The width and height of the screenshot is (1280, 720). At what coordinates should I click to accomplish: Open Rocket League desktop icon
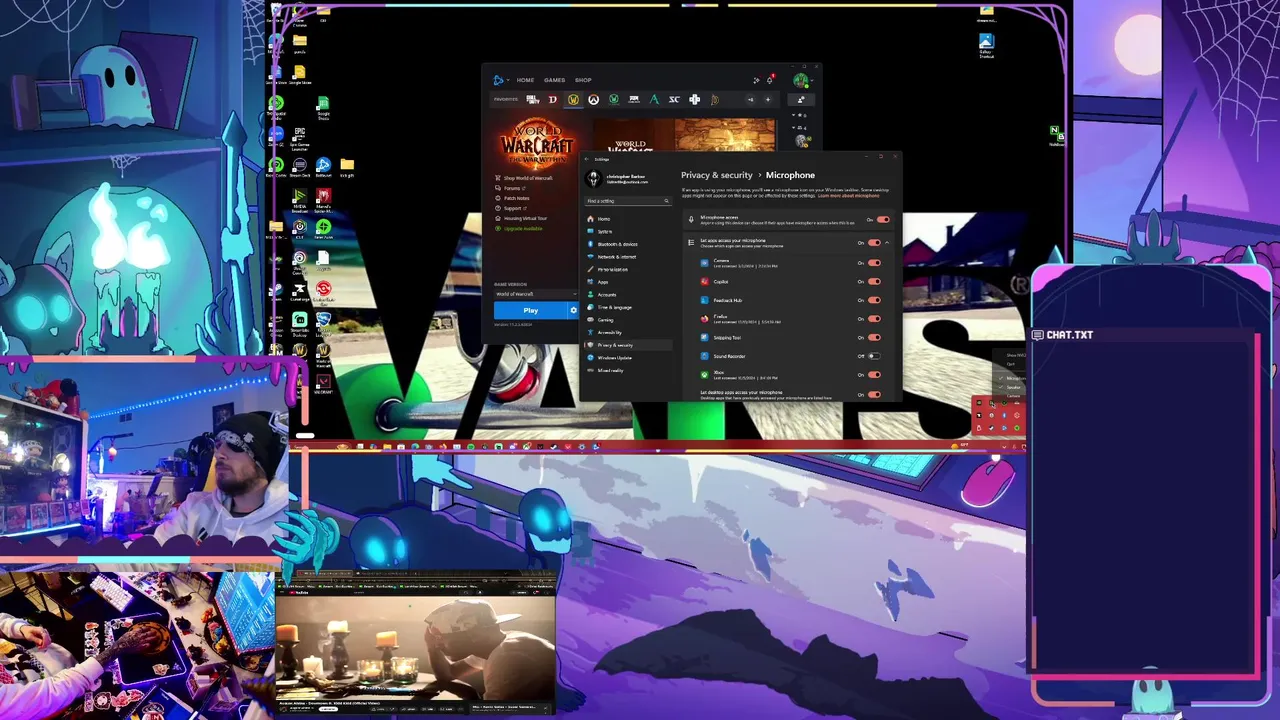pos(323,322)
